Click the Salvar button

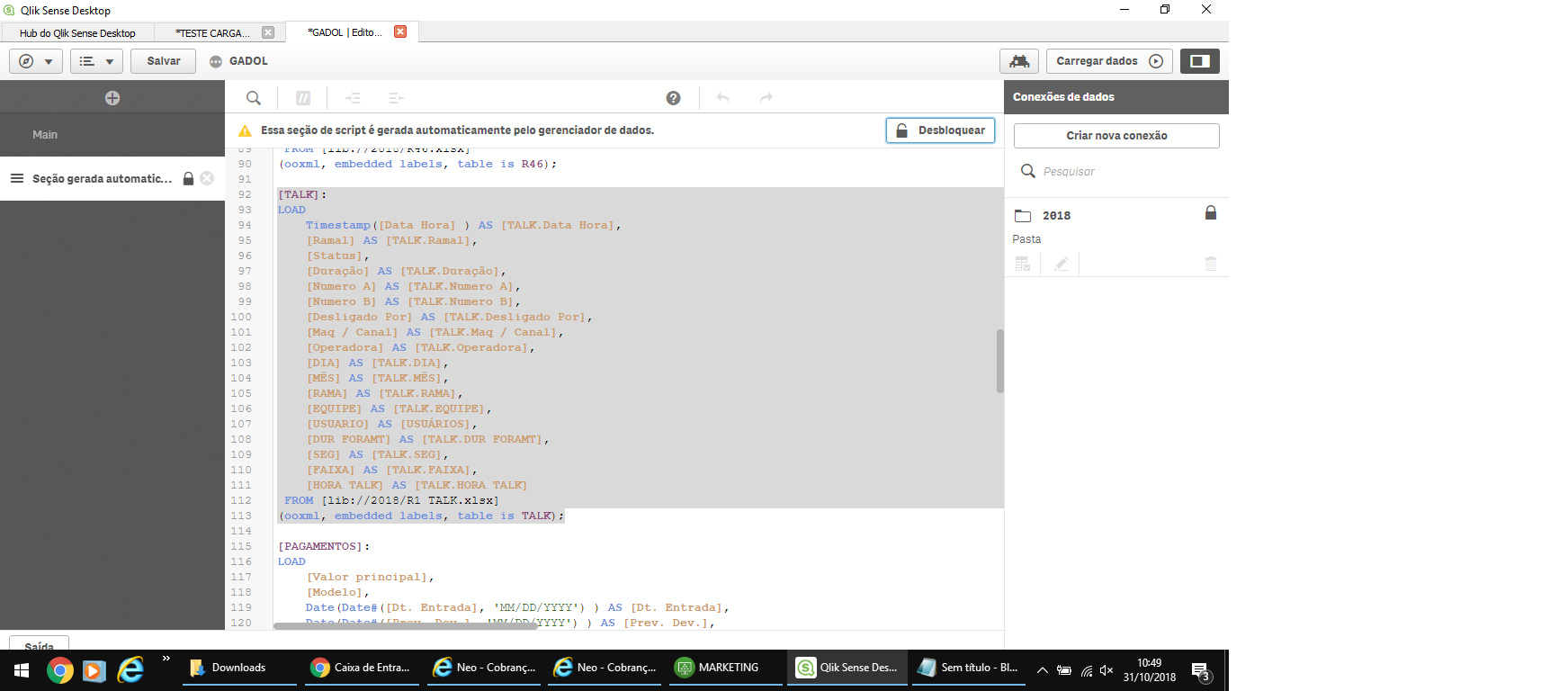click(x=163, y=61)
